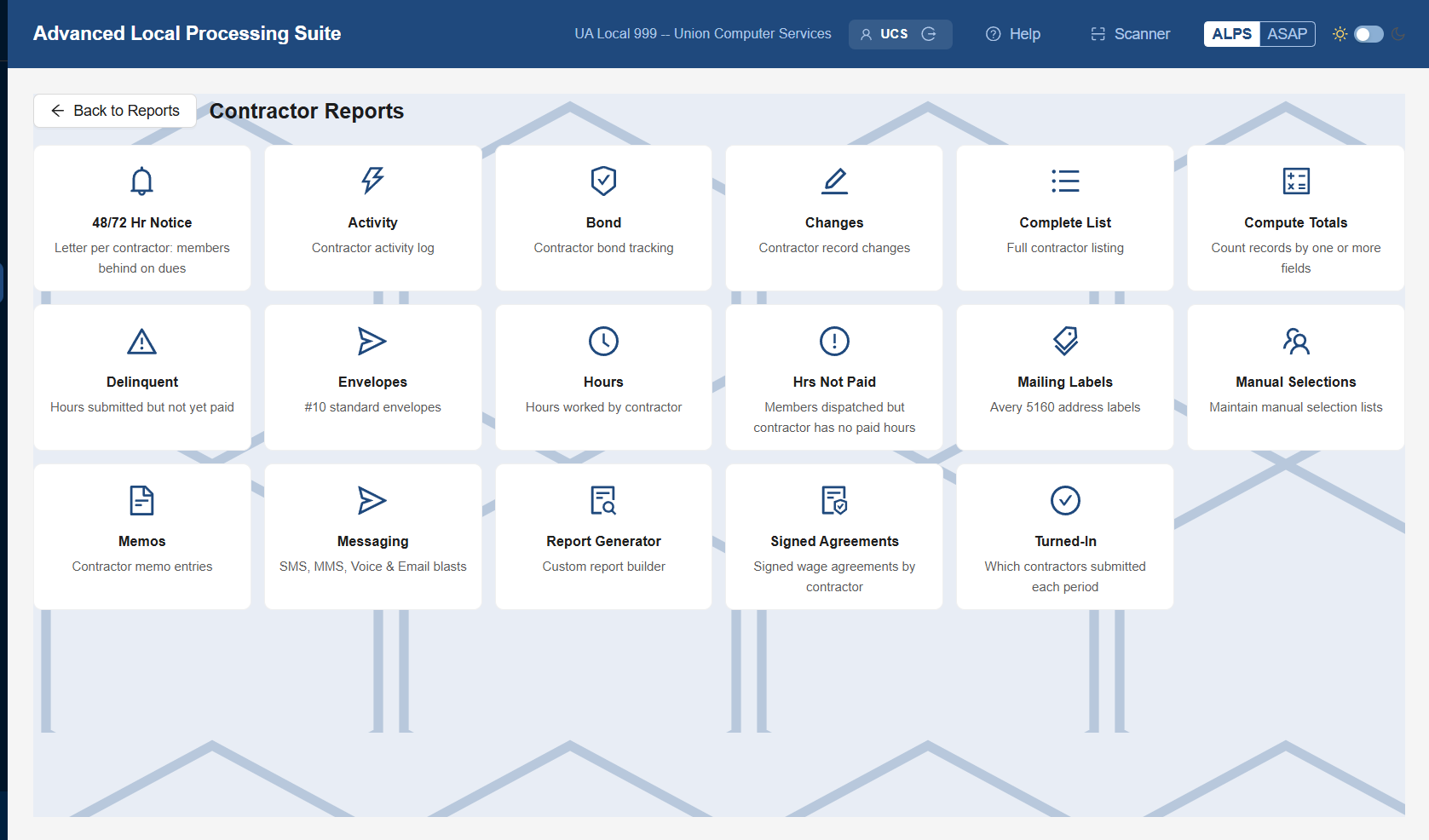Click the warning triangle Delinquent icon
Image resolution: width=1429 pixels, height=840 pixels.
click(141, 341)
